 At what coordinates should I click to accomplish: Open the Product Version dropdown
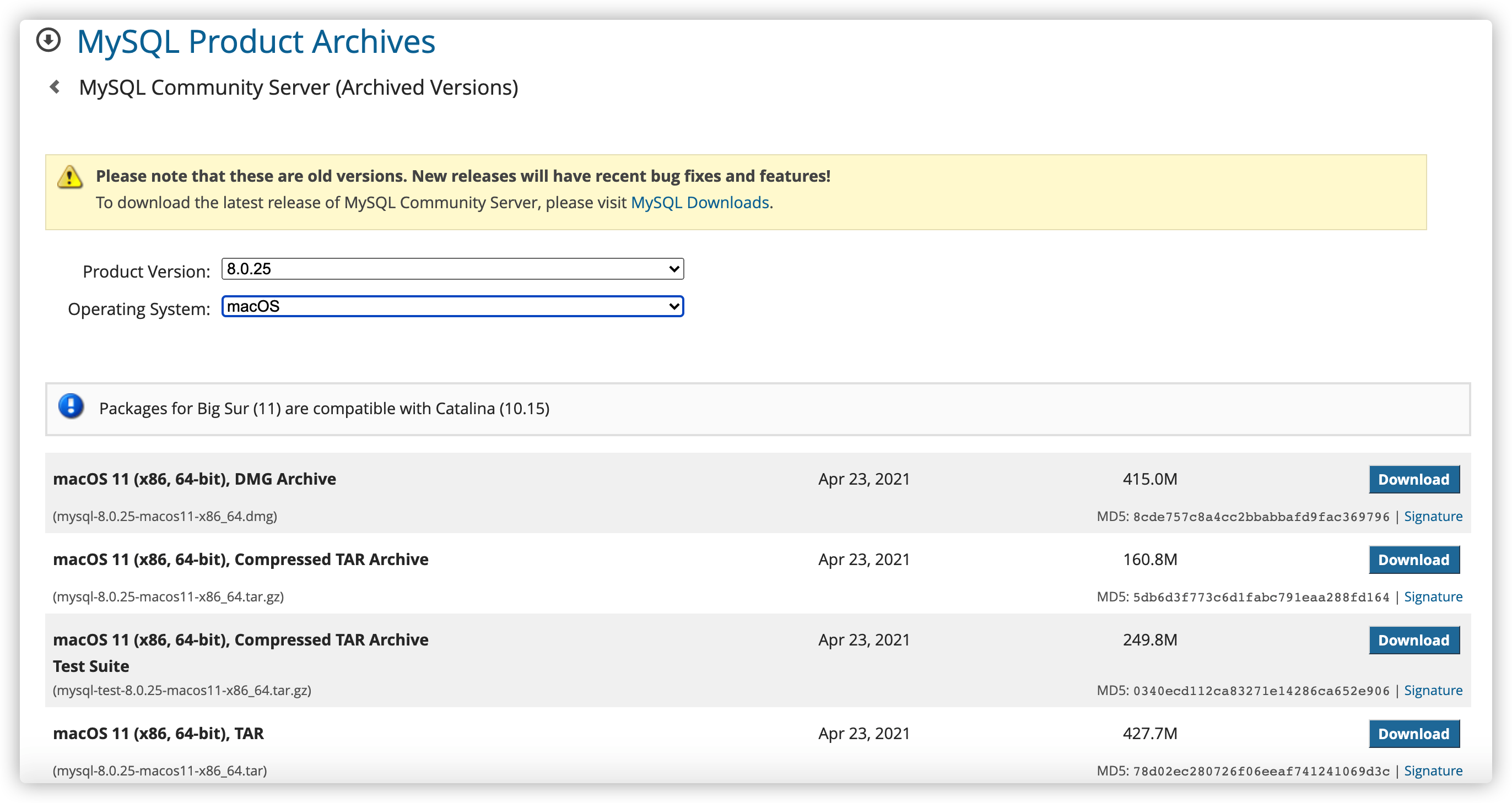pos(452,269)
